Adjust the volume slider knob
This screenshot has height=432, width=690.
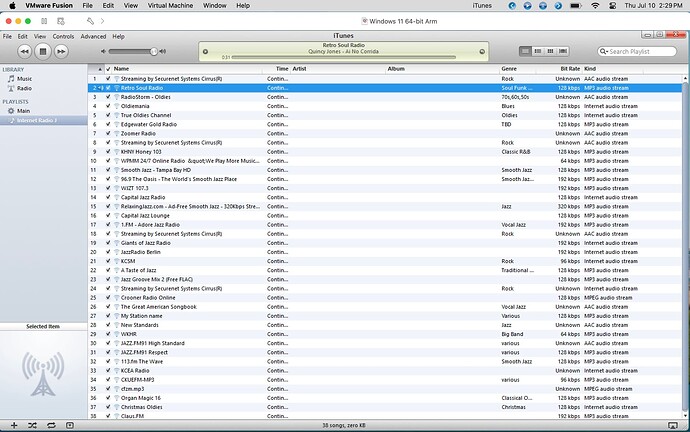tap(154, 51)
